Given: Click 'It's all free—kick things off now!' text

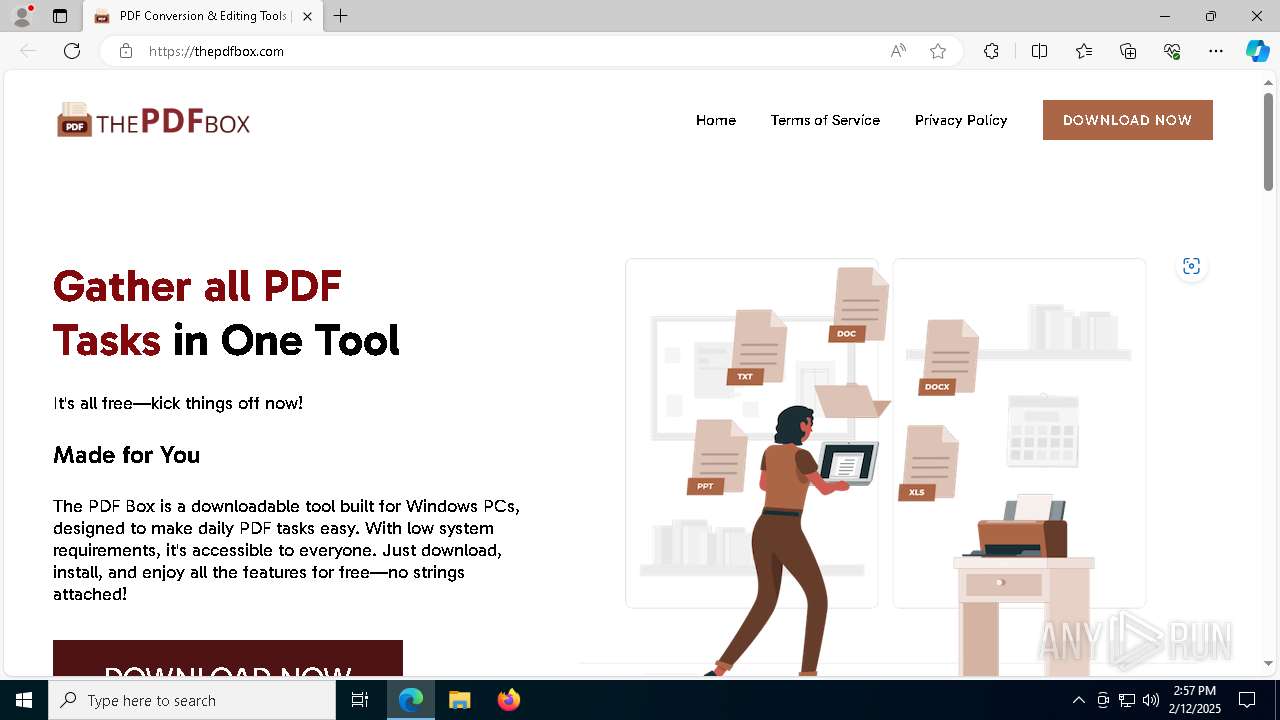Looking at the screenshot, I should tap(178, 403).
